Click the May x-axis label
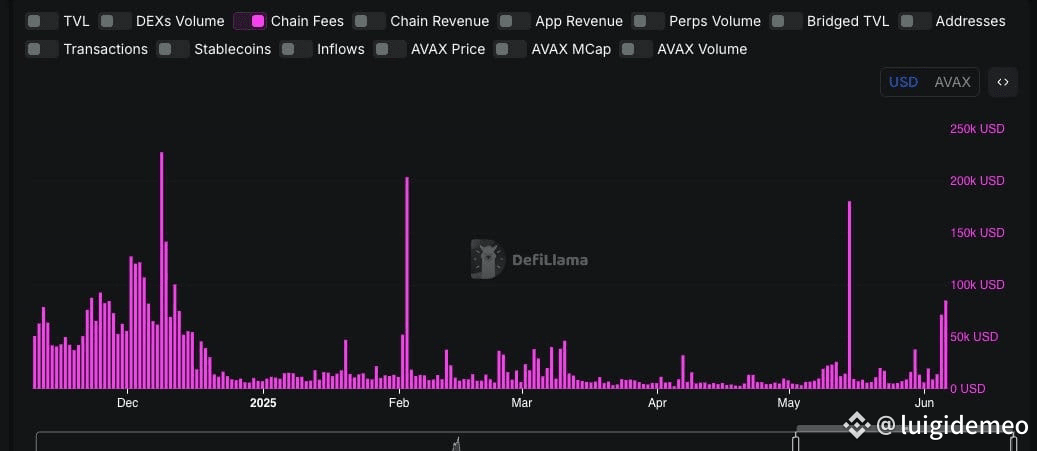This screenshot has height=451, width=1037. point(788,403)
